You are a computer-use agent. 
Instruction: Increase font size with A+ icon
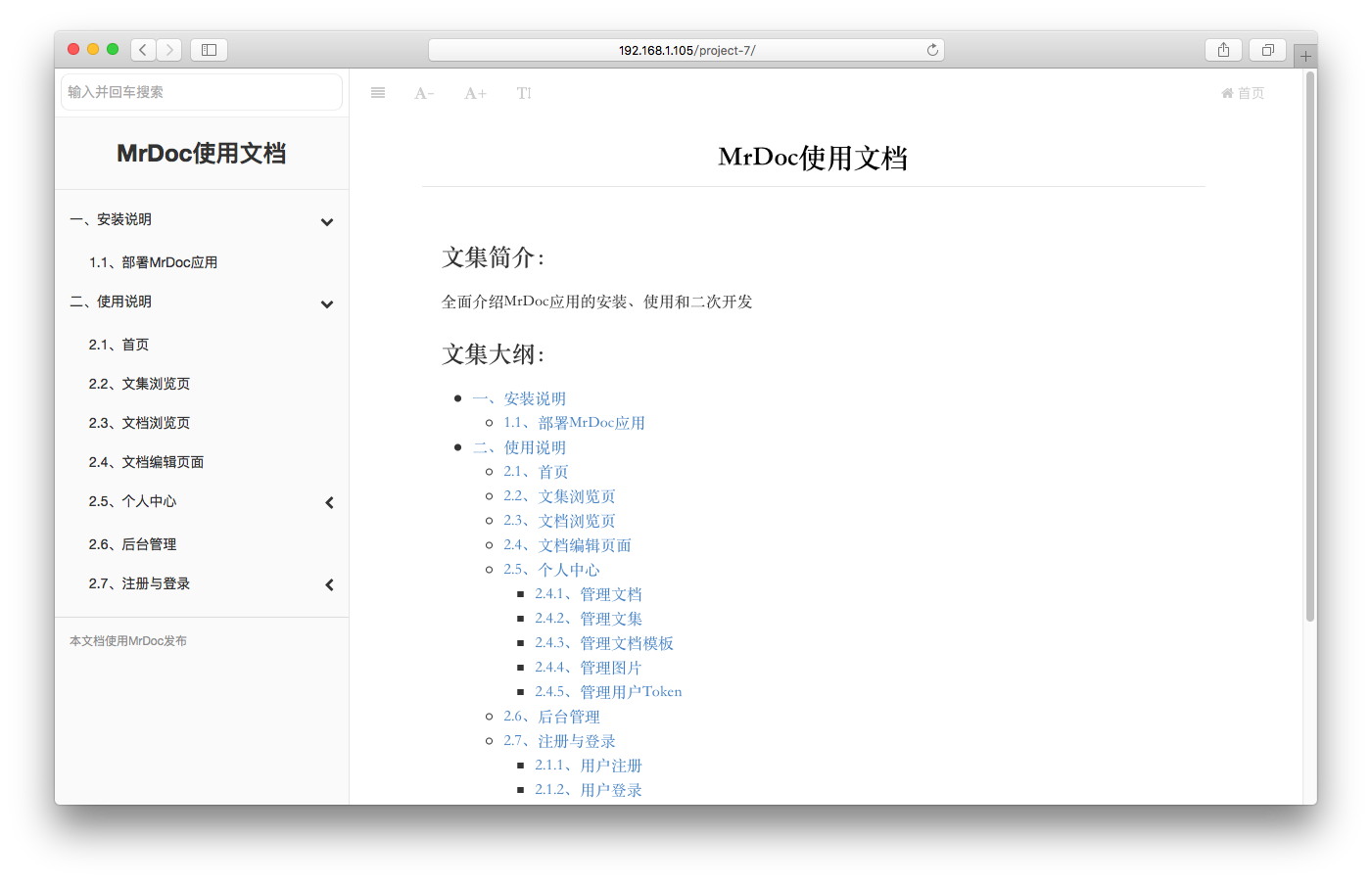coord(475,93)
